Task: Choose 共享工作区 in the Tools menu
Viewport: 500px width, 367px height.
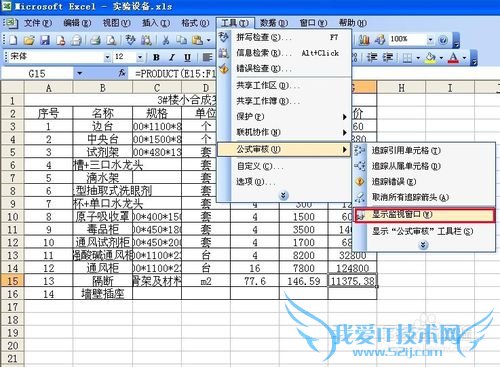Action: (284, 85)
